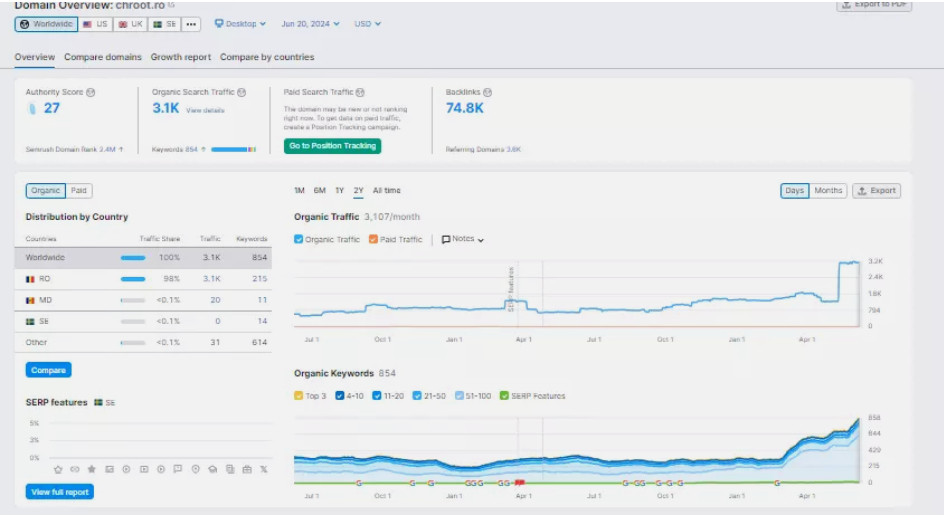Click the Paid Search Traffic info icon
944x516 pixels.
[x=360, y=92]
